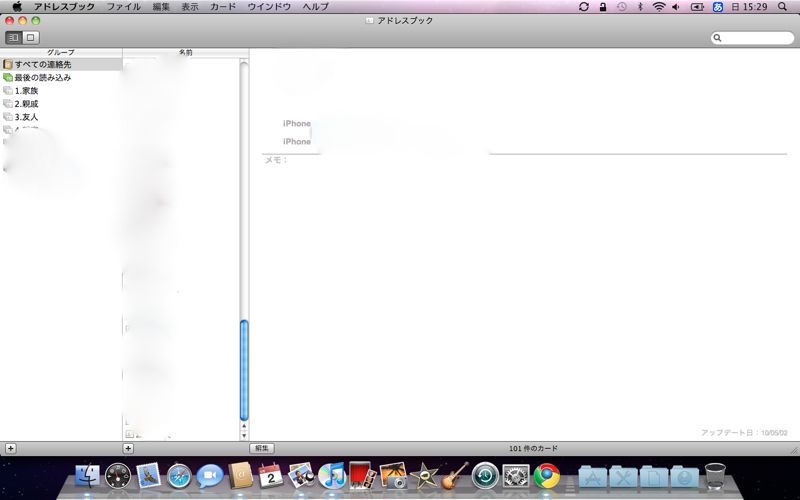Image resolution: width=800 pixels, height=500 pixels.
Task: Click the name list scroll-down arrow
Action: [x=244, y=435]
